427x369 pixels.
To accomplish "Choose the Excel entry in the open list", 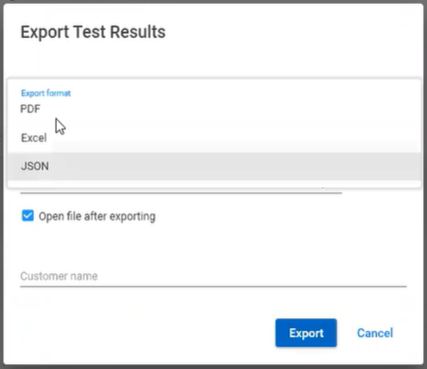I will (x=214, y=138).
